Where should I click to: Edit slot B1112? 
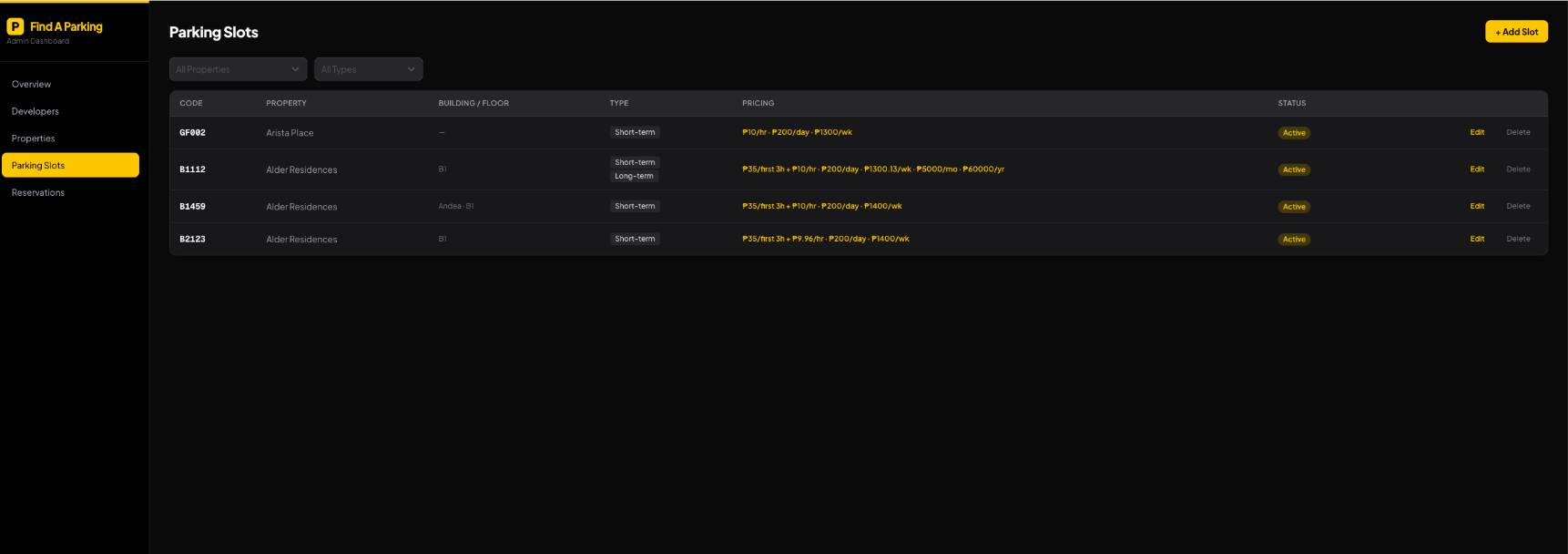coord(1477,169)
